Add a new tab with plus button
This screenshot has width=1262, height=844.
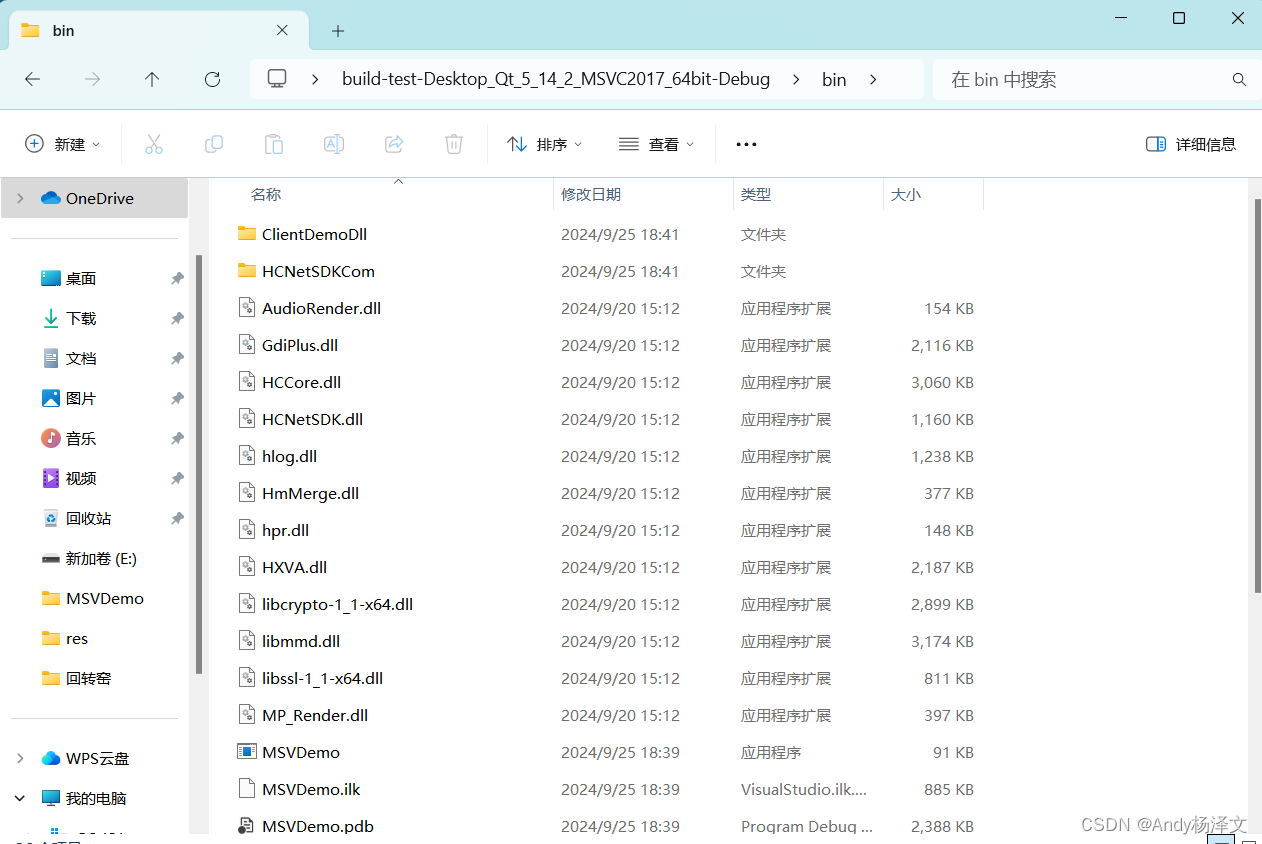[338, 31]
